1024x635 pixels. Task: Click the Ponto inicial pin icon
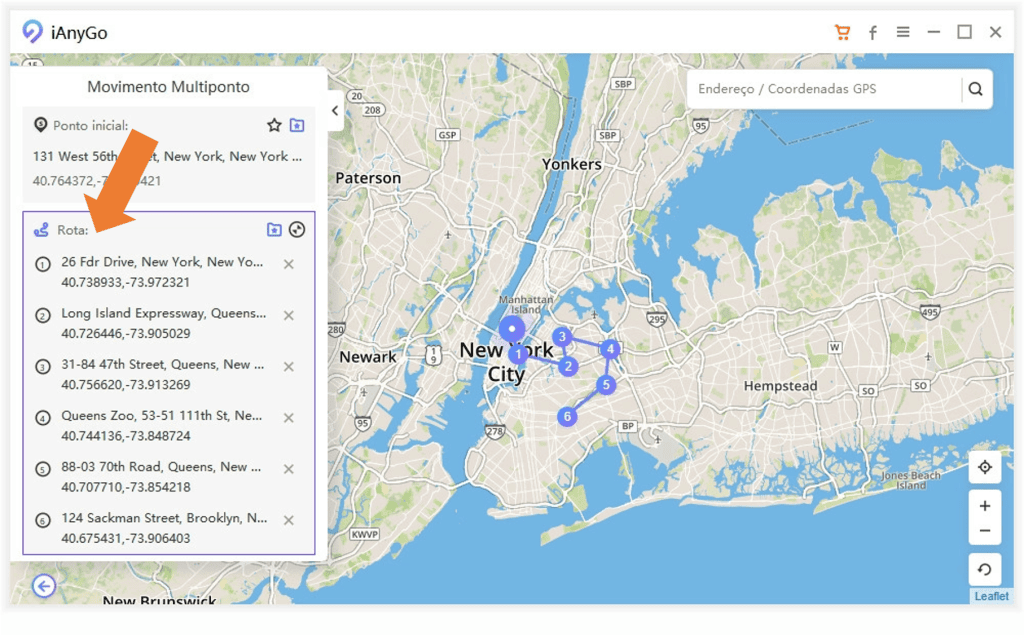coord(40,124)
